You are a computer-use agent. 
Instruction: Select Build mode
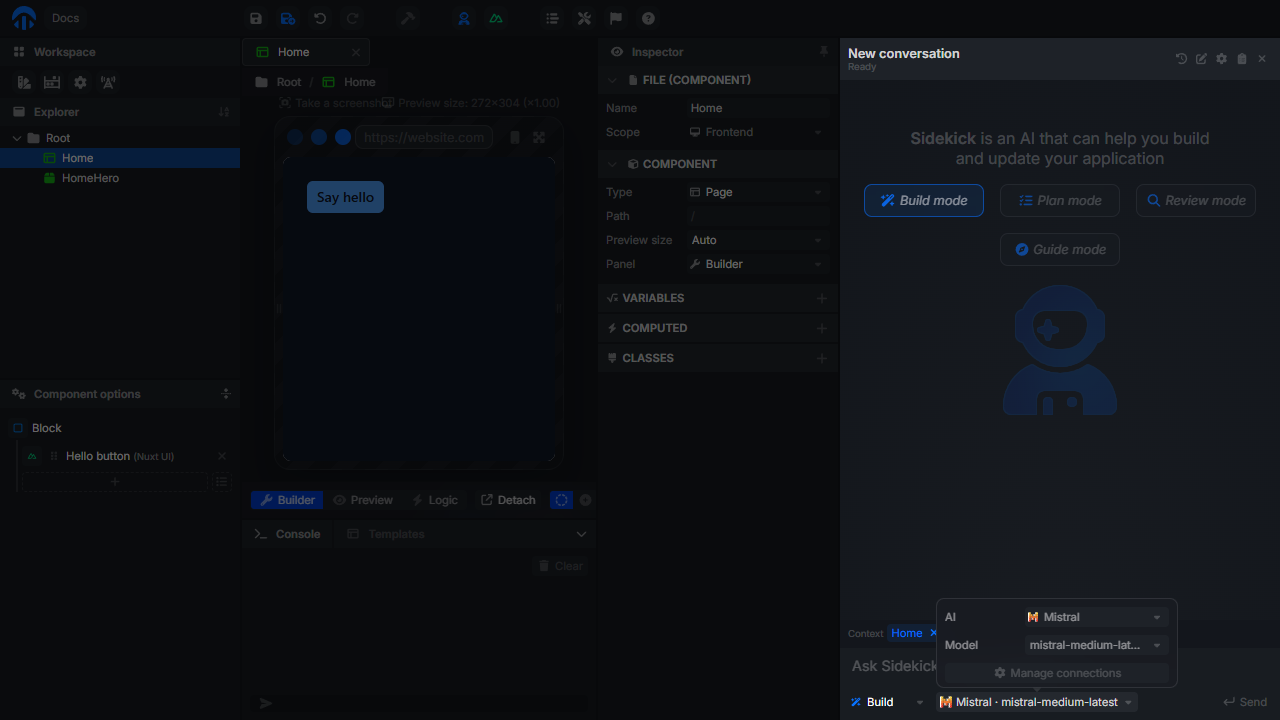(924, 200)
